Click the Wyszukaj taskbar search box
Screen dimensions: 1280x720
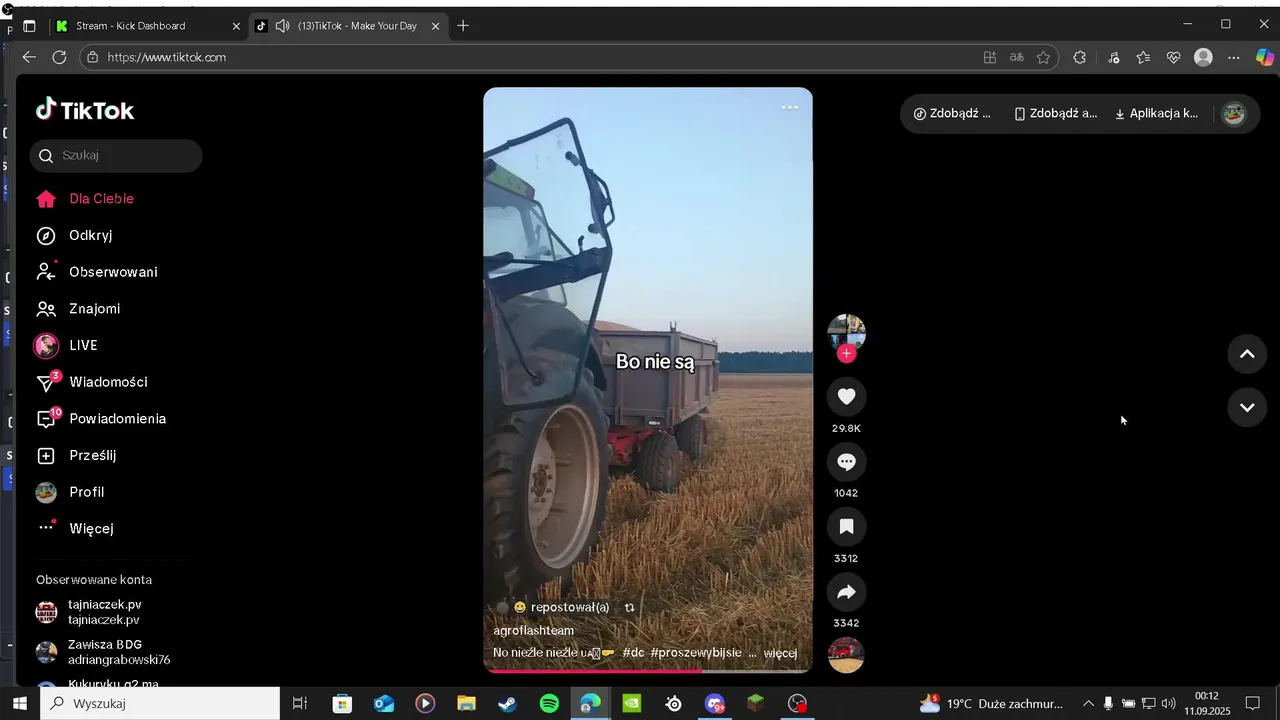pos(160,704)
